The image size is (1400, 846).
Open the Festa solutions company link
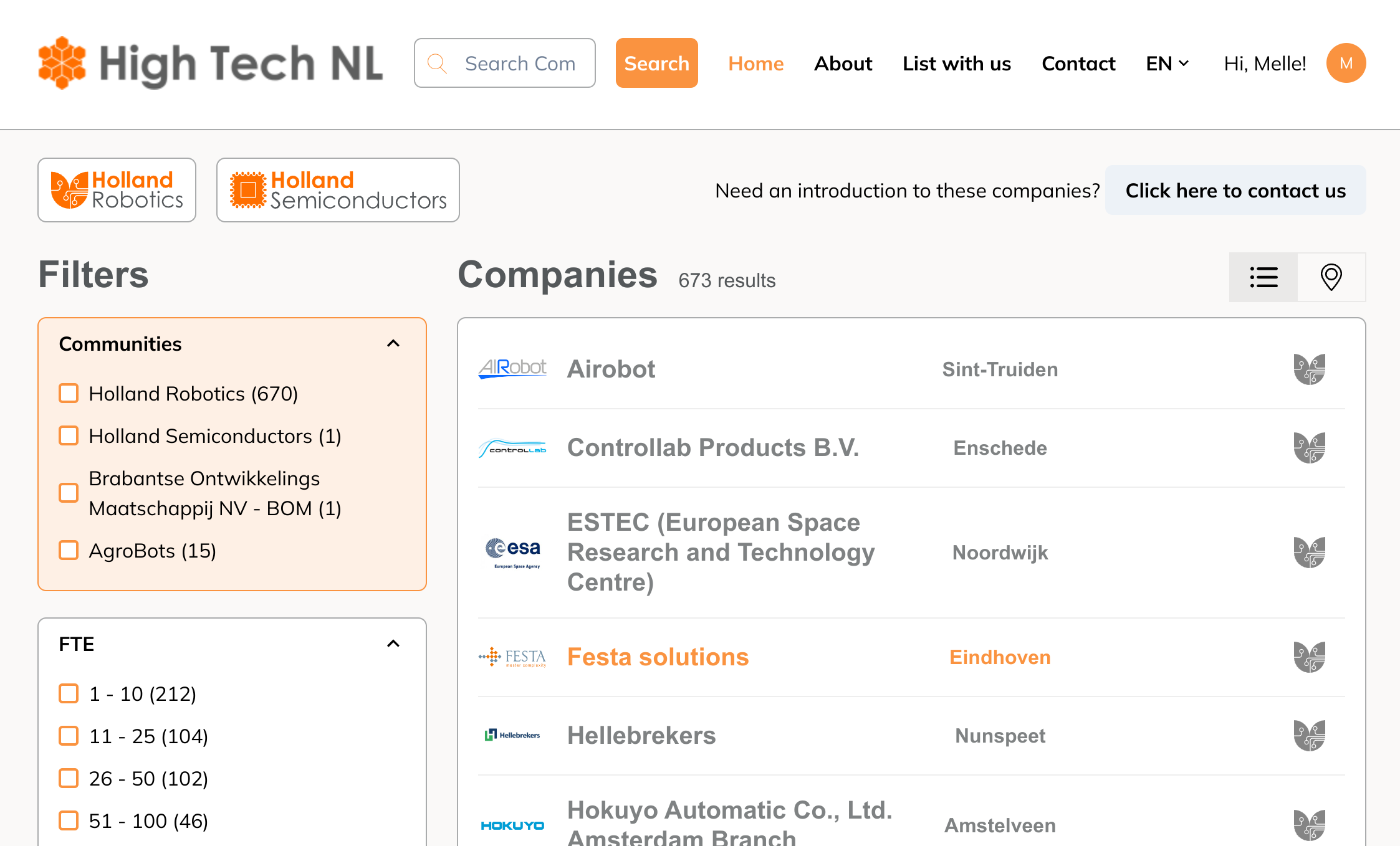click(x=658, y=657)
